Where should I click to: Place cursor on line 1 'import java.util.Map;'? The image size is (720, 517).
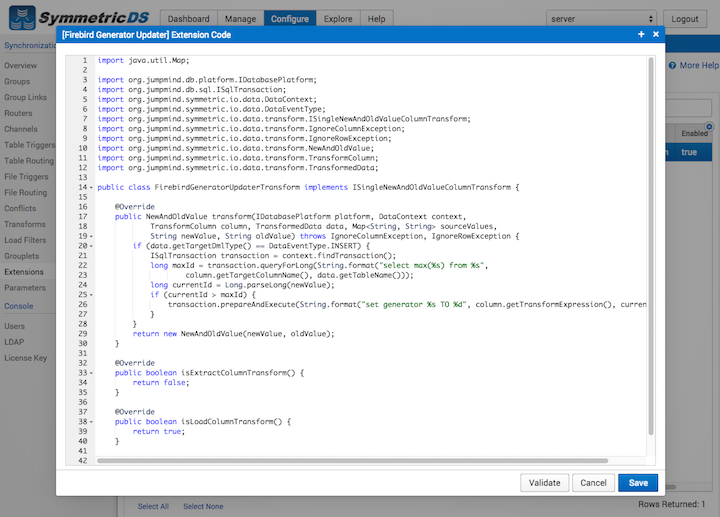[143, 60]
